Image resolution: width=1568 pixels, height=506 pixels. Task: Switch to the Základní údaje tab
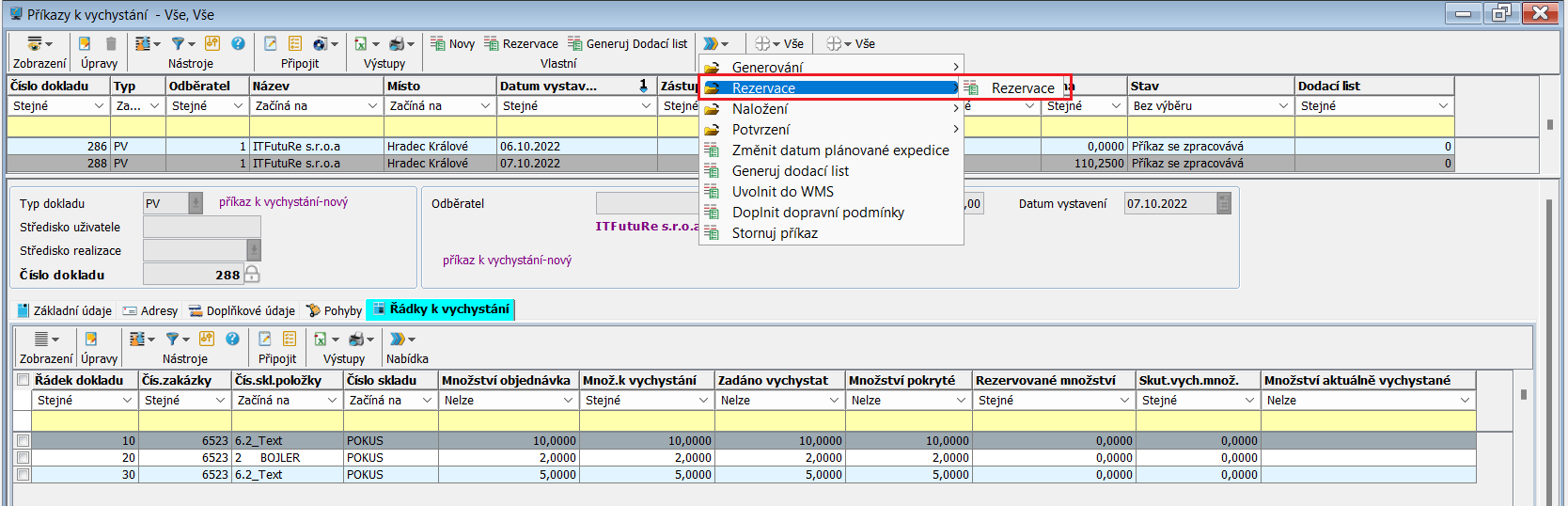(64, 310)
